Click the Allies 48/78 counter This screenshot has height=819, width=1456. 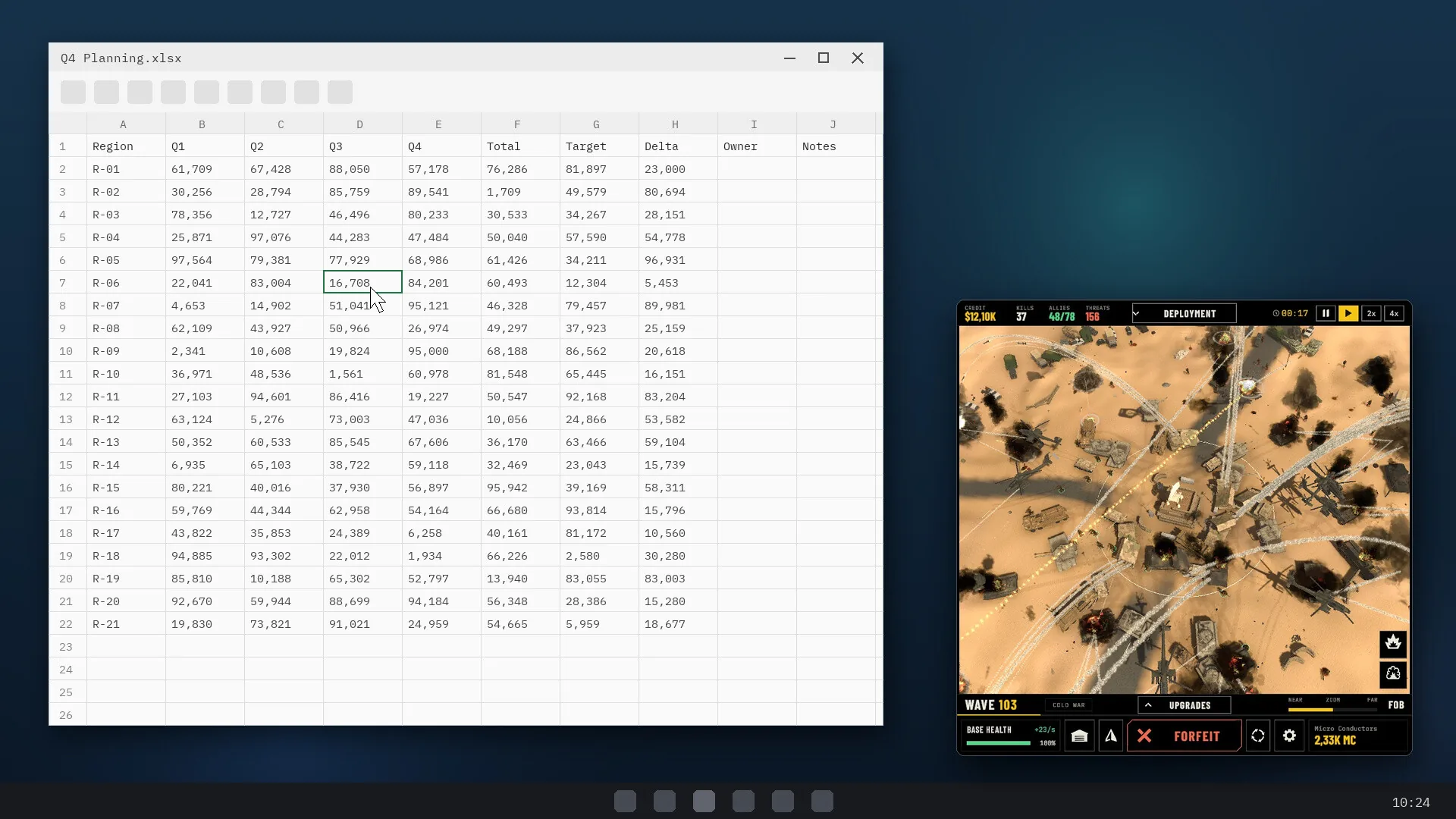(x=1062, y=313)
